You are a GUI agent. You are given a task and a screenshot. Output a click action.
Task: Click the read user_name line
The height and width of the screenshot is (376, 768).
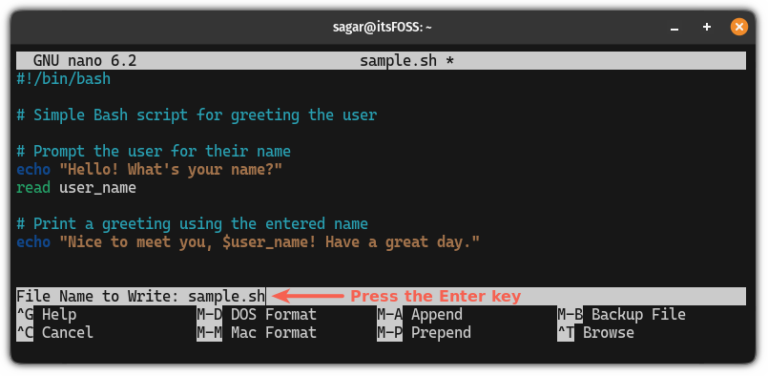76,188
